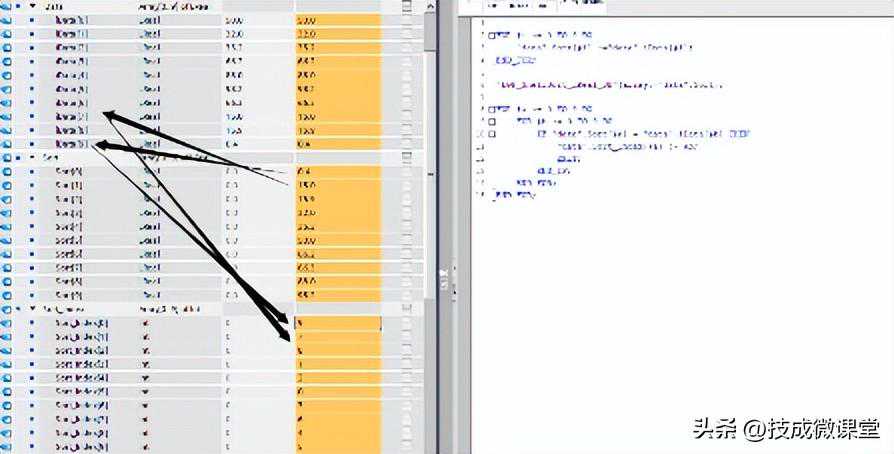Click the monitor icon of the first Sort element
Viewport: 894px width, 454px height.
7,172
